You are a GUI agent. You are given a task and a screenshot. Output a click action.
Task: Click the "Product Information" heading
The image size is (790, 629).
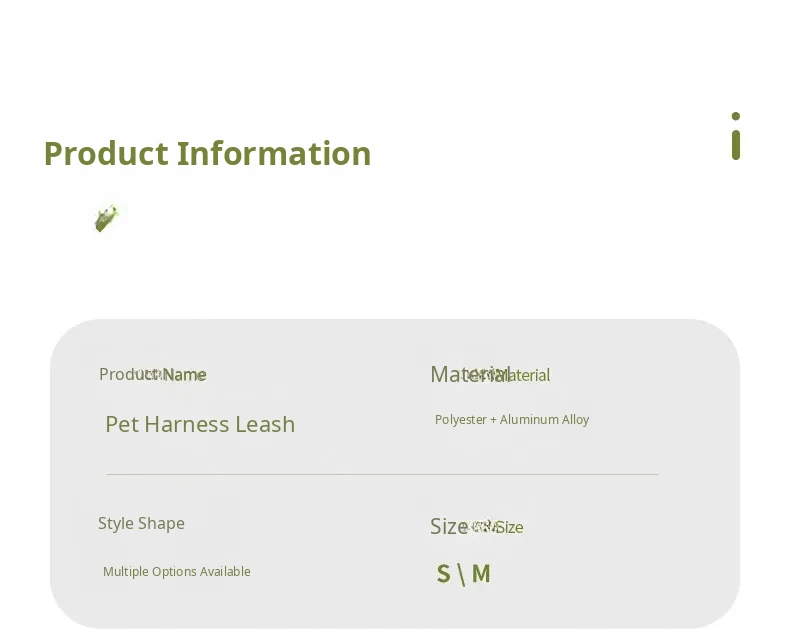207,153
